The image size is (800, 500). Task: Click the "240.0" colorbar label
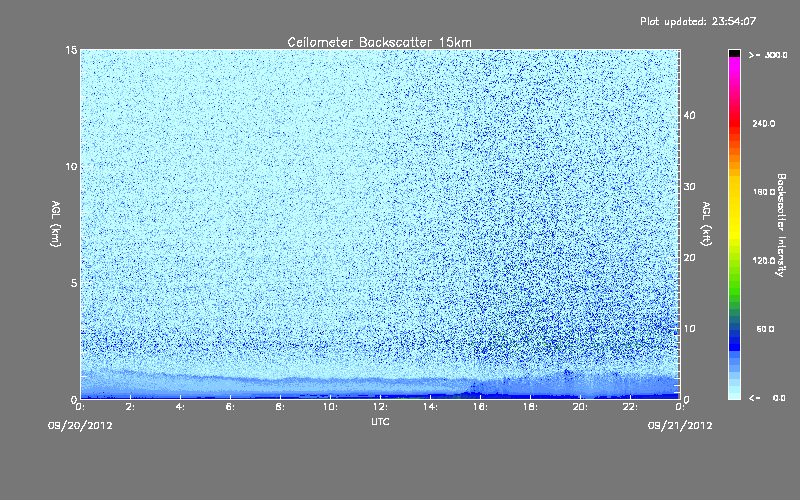pyautogui.click(x=764, y=123)
